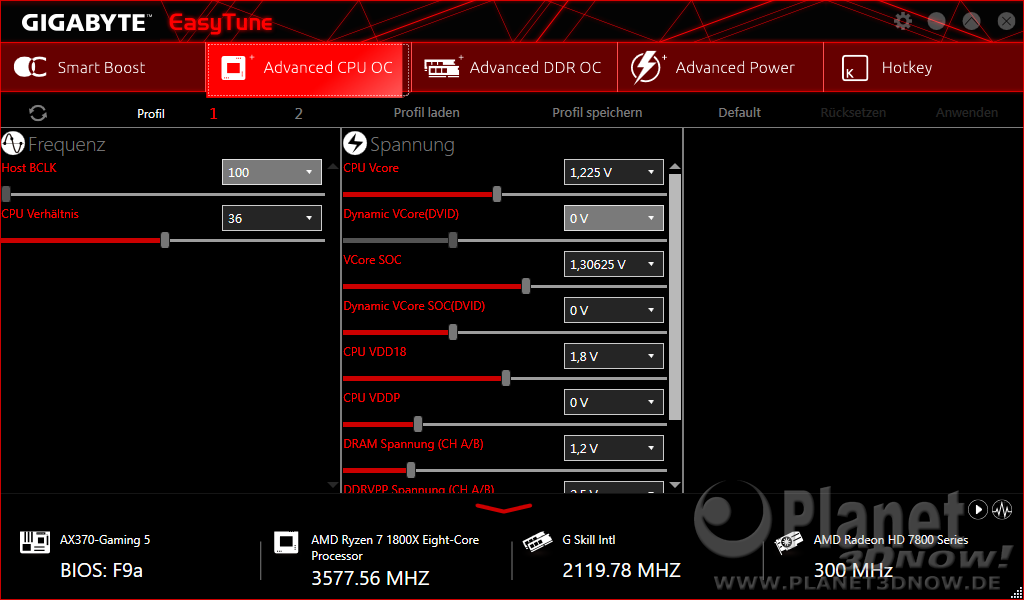The image size is (1024, 600).
Task: Click the graphics card icon beside Radeon HD
Action: tap(789, 543)
